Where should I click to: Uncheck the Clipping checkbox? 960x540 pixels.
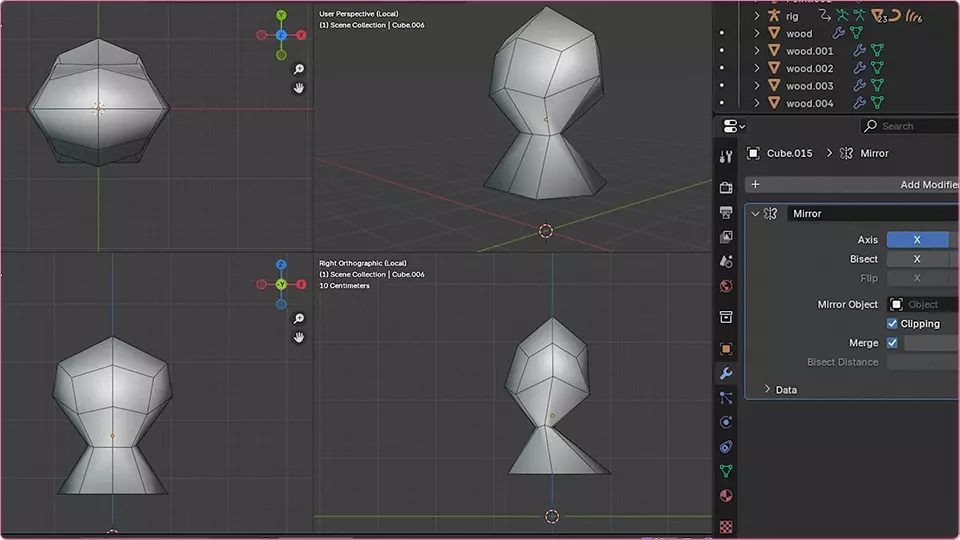point(892,323)
